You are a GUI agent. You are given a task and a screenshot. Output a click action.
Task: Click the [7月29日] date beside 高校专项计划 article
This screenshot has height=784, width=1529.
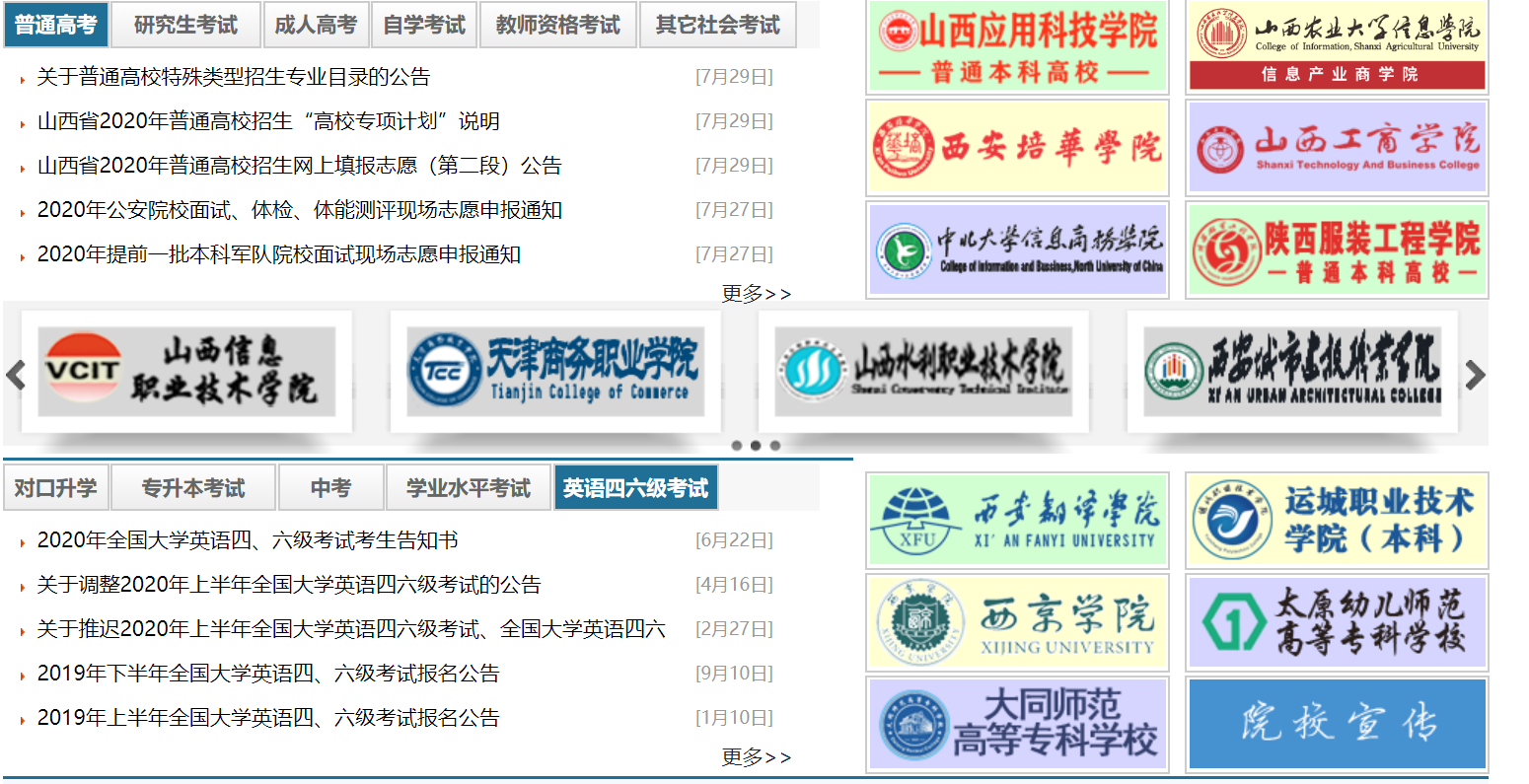(735, 121)
